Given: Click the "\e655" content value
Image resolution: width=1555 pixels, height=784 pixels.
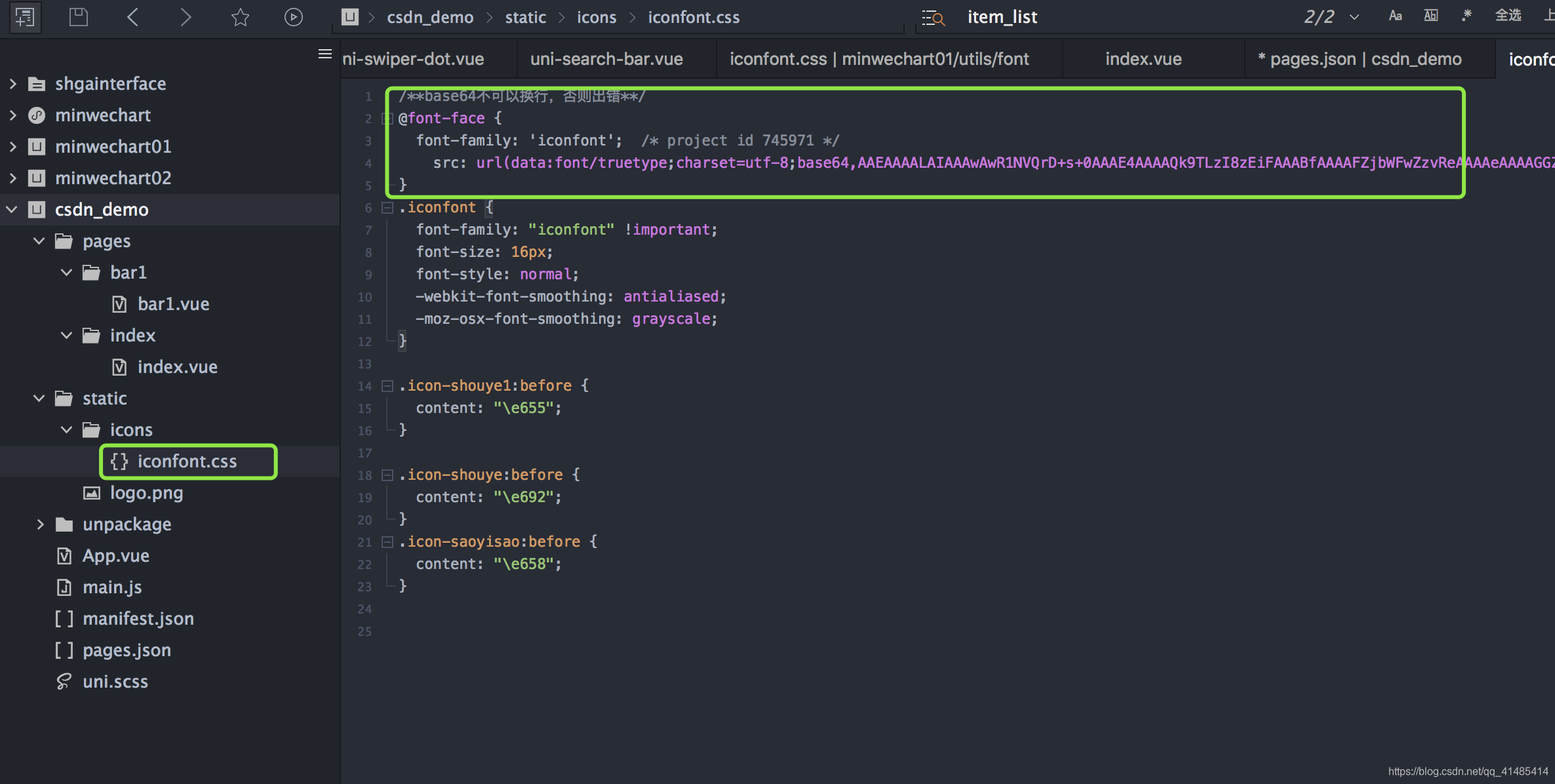Looking at the screenshot, I should (523, 408).
